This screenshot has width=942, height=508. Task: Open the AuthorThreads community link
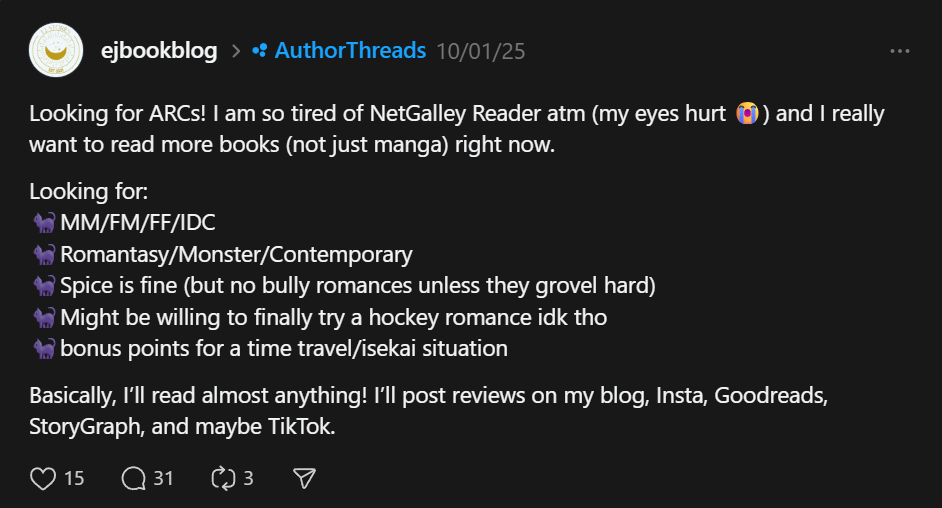(350, 51)
